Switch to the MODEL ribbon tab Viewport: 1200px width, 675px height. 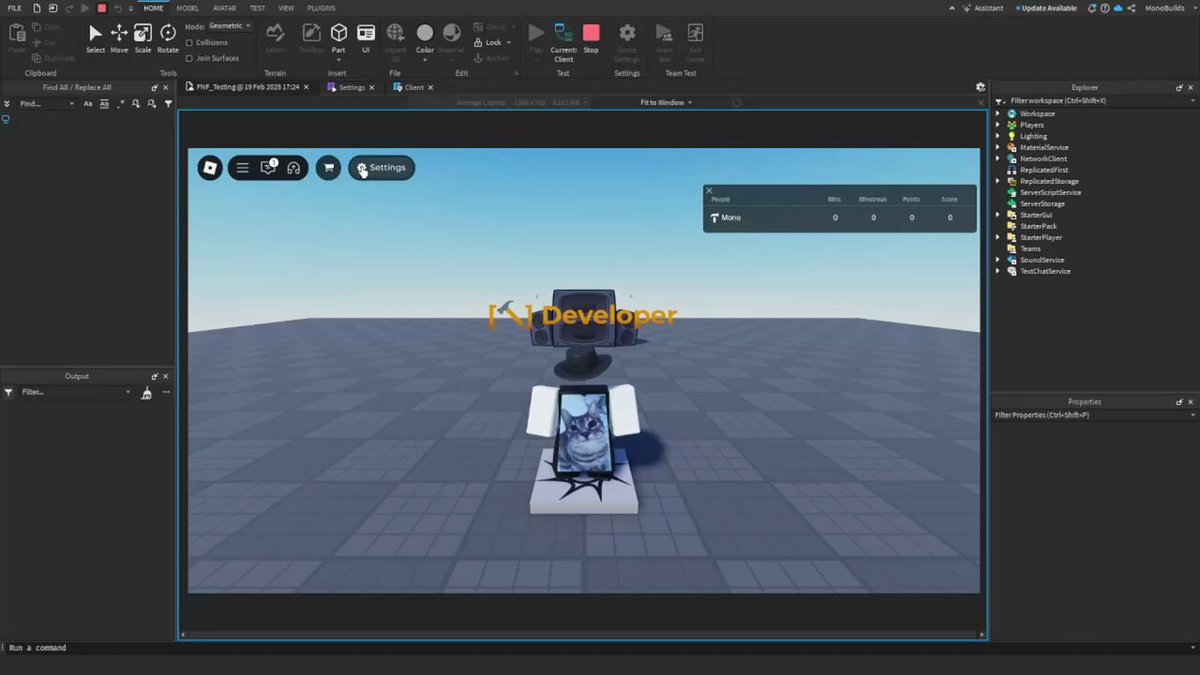point(188,8)
